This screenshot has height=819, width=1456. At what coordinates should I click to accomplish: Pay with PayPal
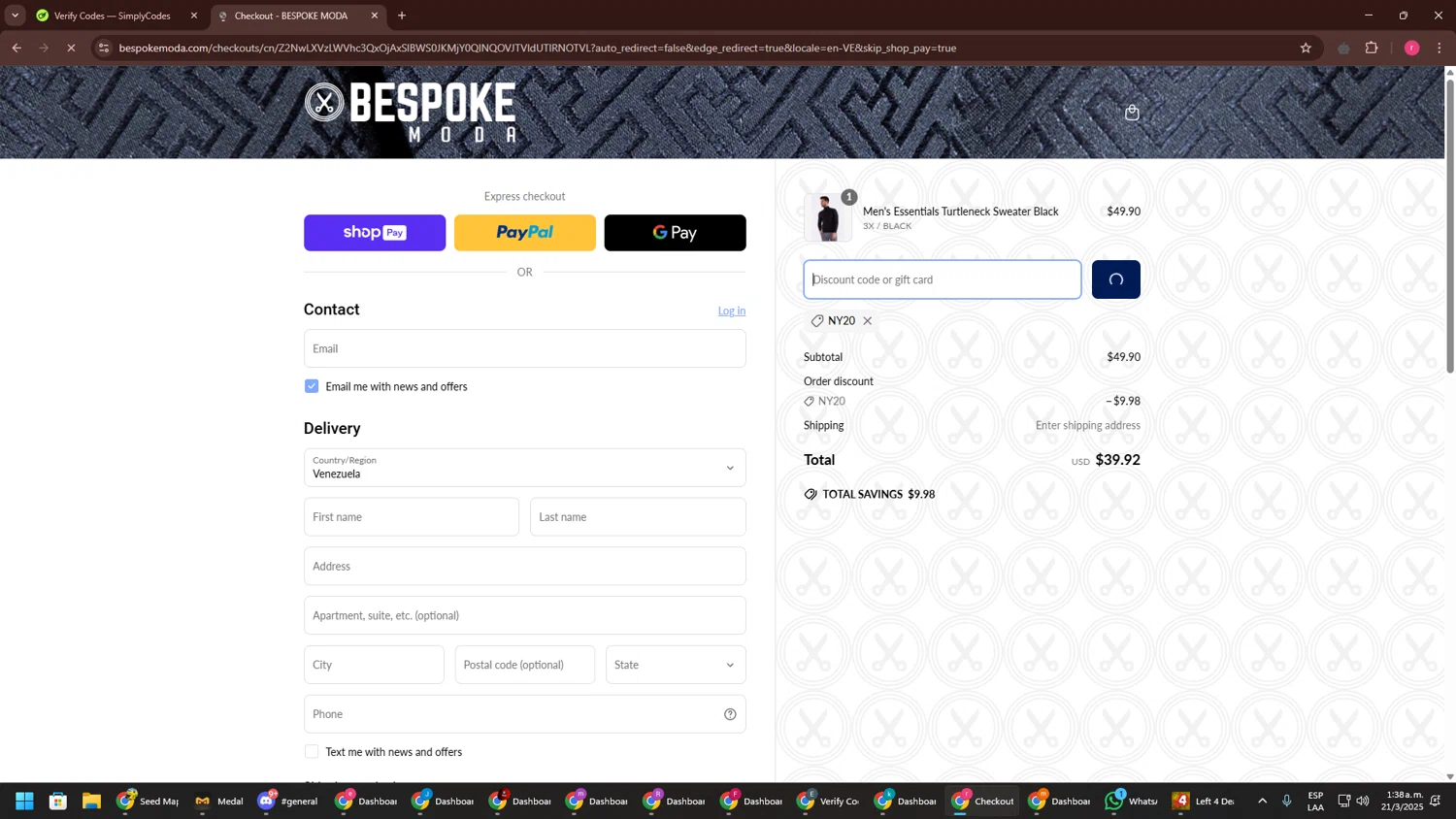(525, 233)
